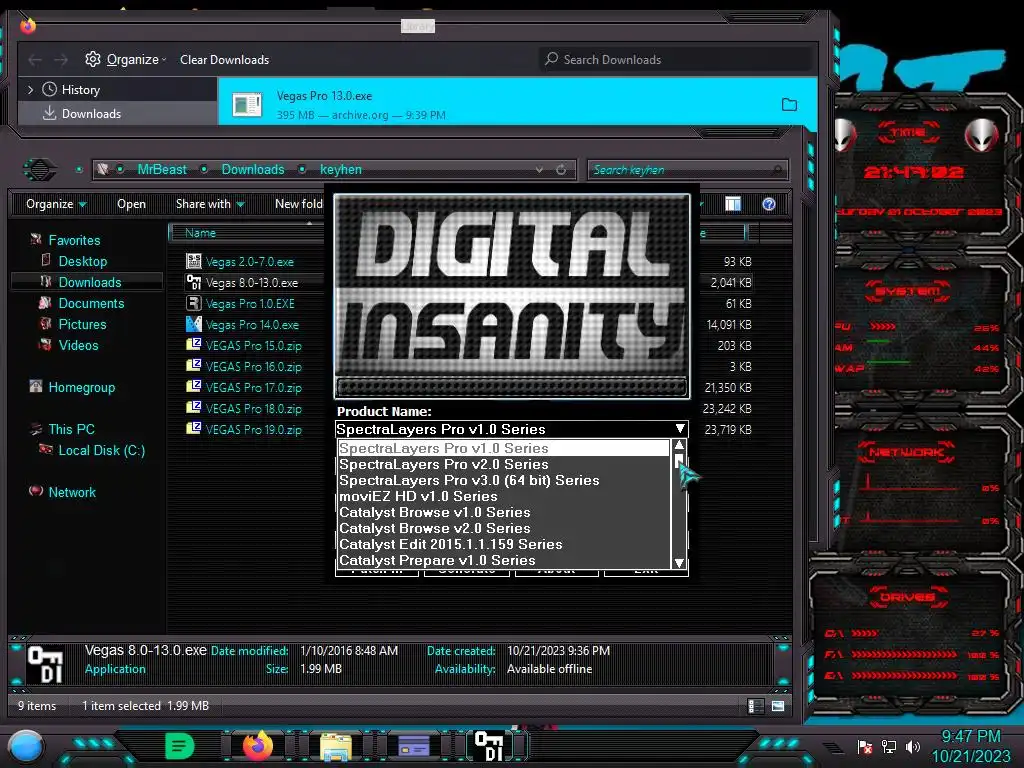Toggle the preview pane icon
The width and height of the screenshot is (1024, 768).
[x=733, y=204]
